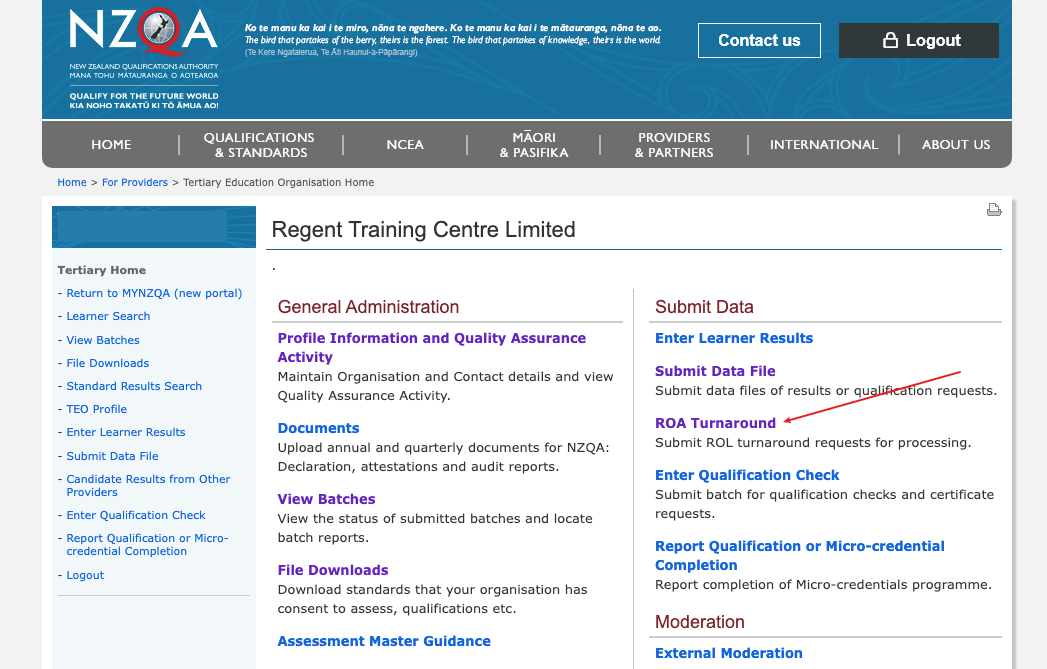Open Enter Qualification Check in sidebar
The width and height of the screenshot is (1047, 669).
136,515
